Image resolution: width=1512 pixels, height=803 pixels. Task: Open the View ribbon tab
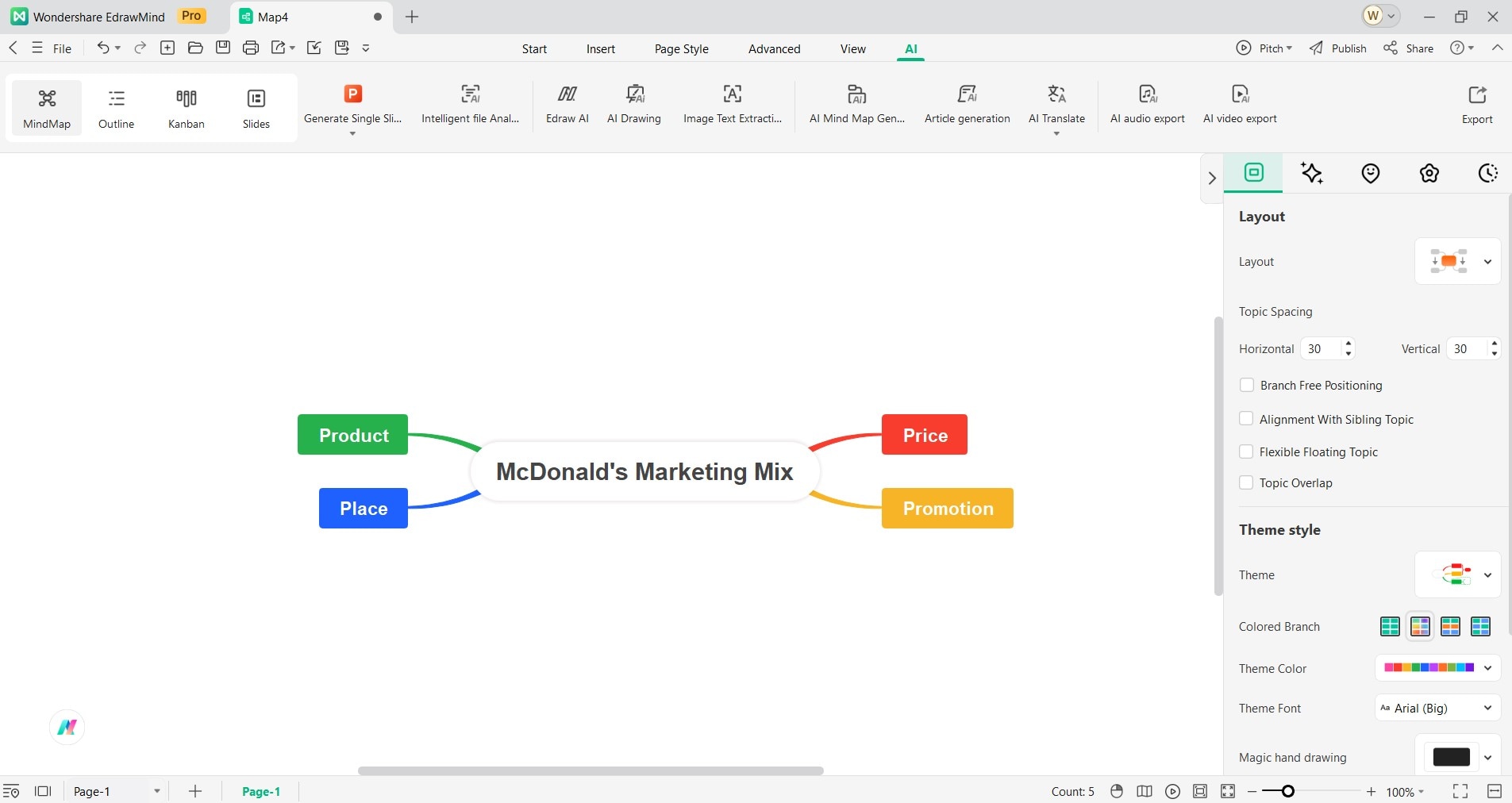tap(853, 48)
